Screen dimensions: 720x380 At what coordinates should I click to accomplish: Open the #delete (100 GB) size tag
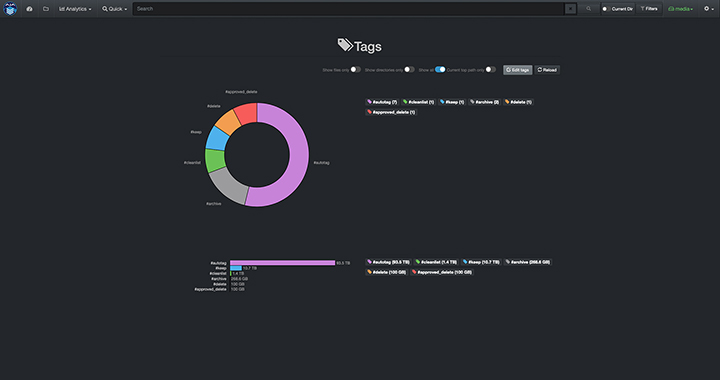click(387, 272)
